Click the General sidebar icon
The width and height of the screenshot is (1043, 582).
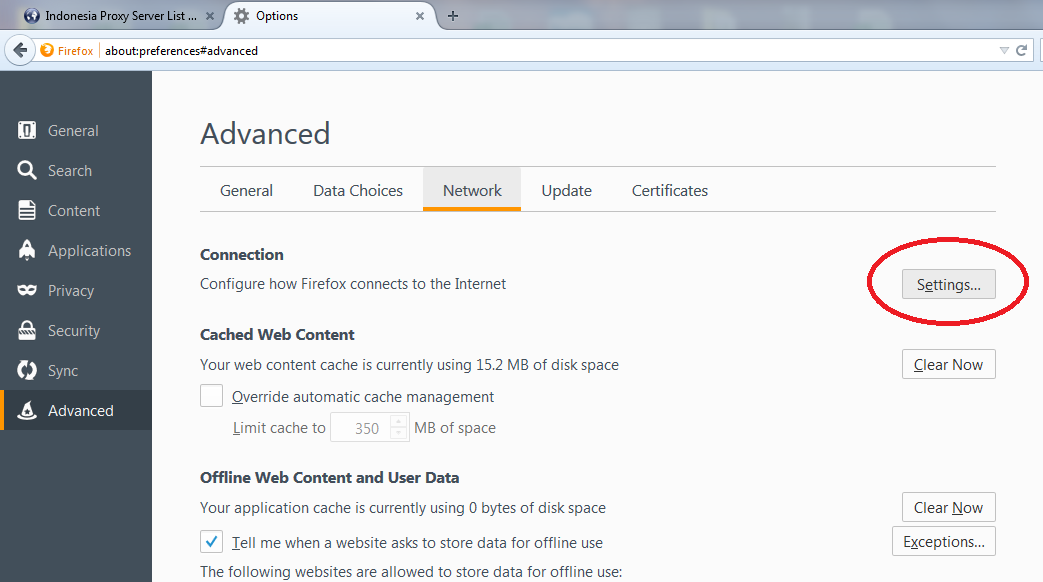tap(28, 131)
